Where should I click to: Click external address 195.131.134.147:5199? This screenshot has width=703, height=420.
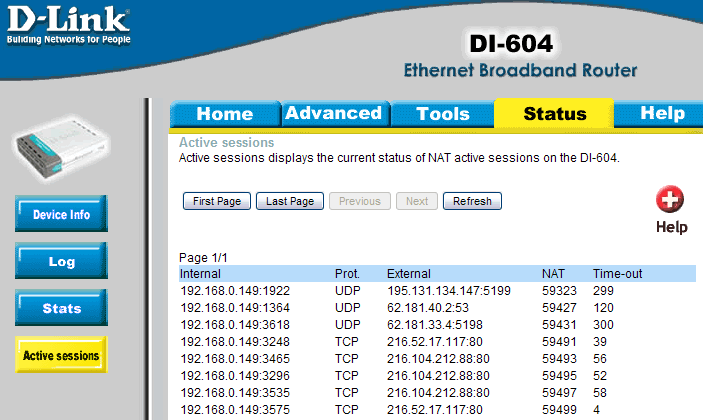coord(449,291)
